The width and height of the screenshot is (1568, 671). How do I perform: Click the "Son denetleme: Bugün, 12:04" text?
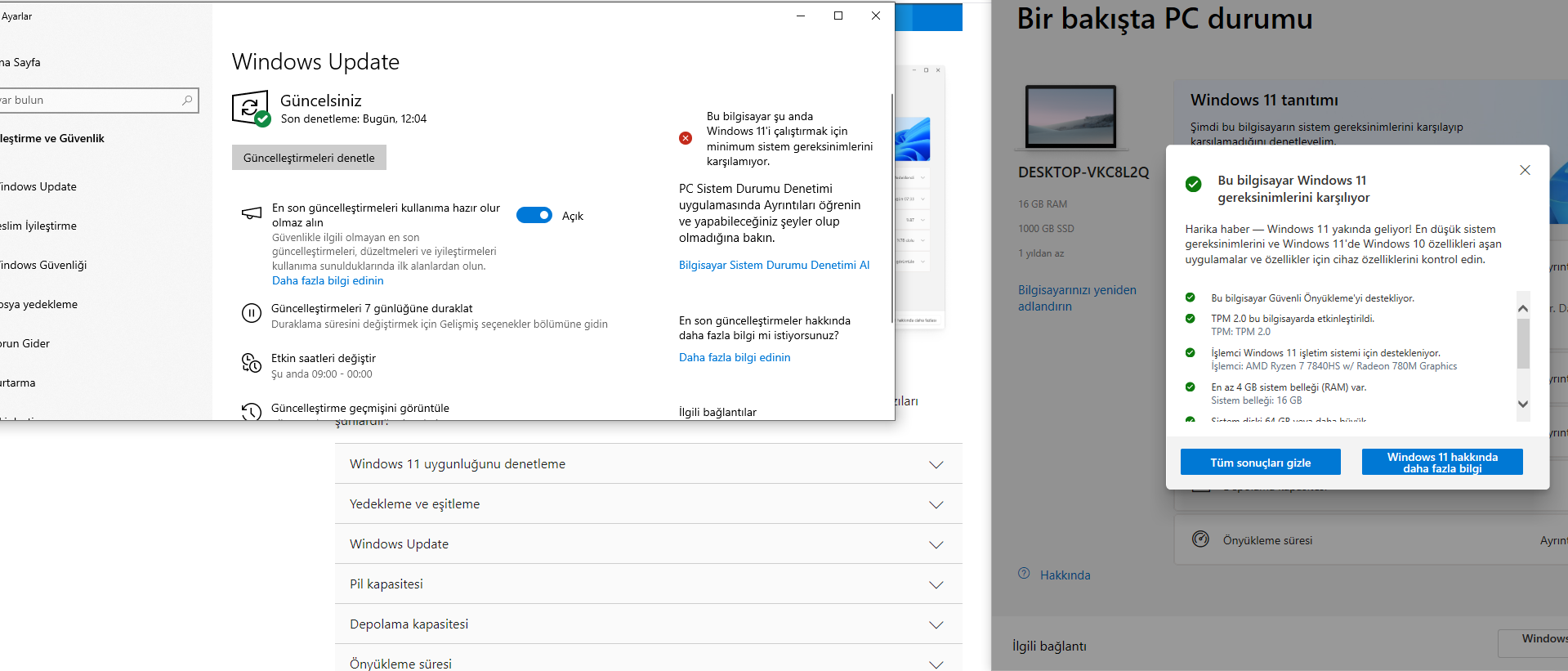click(x=354, y=119)
